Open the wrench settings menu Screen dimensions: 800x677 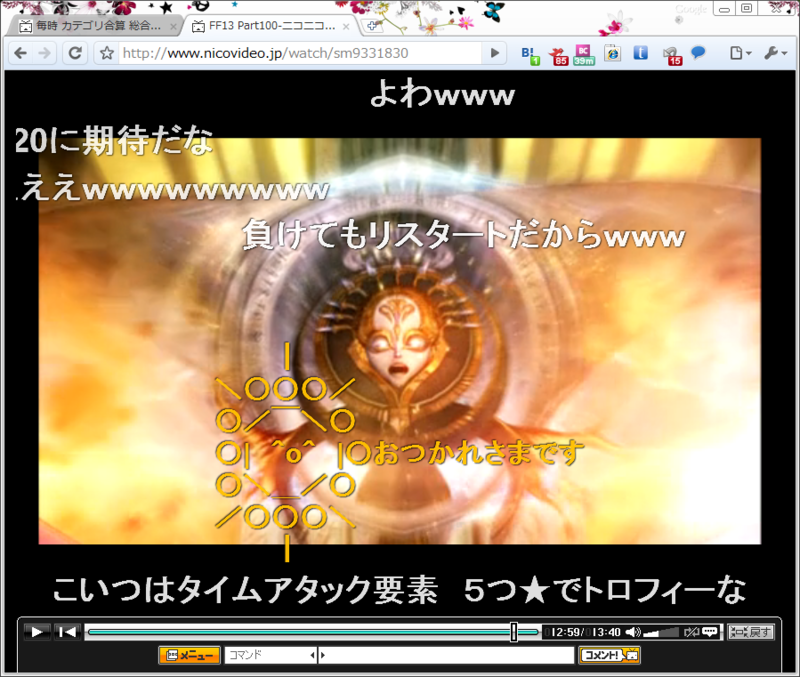pyautogui.click(x=776, y=53)
